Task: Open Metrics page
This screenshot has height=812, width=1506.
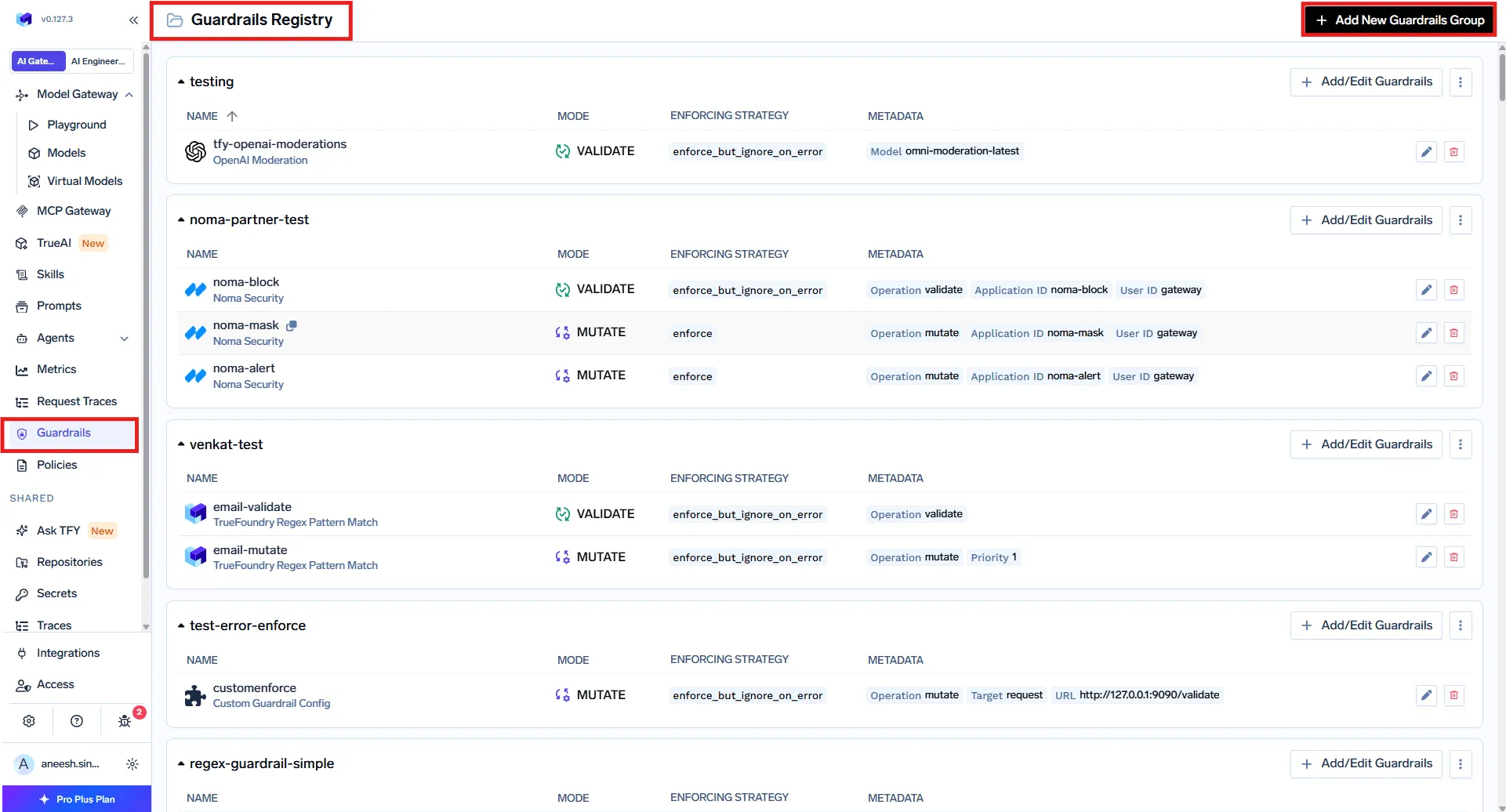Action: [56, 369]
